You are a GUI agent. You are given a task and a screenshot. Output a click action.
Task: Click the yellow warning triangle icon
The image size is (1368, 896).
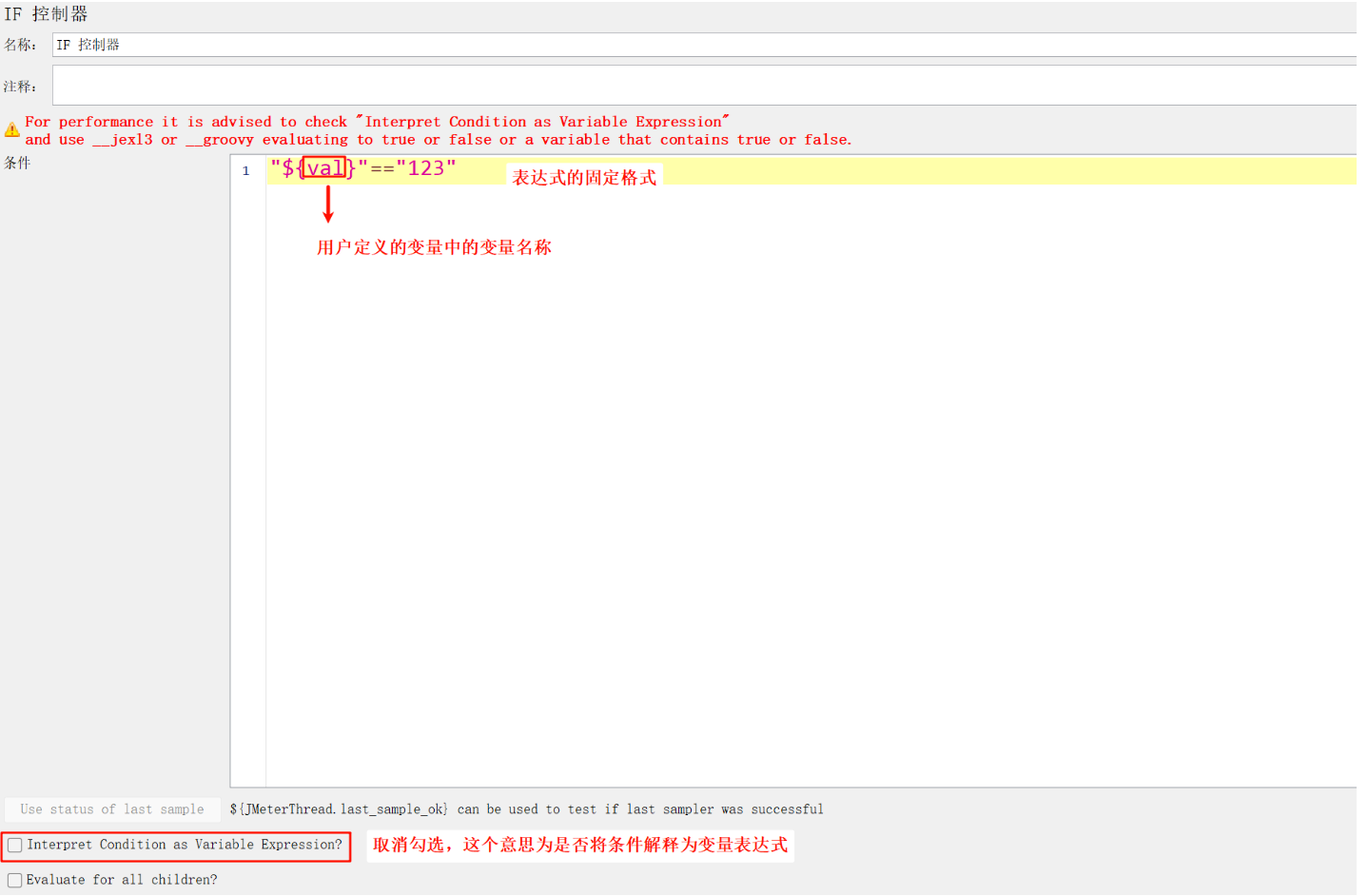point(12,130)
